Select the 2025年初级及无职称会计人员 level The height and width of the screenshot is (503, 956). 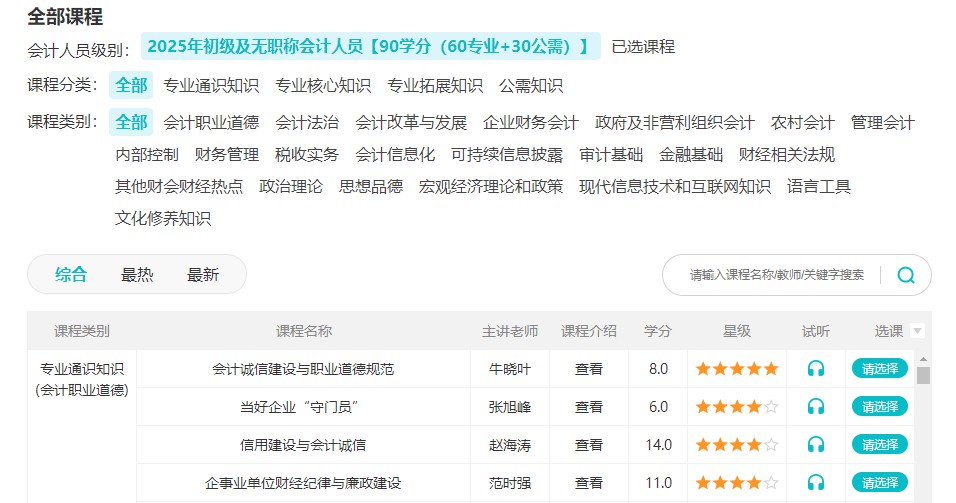[371, 46]
